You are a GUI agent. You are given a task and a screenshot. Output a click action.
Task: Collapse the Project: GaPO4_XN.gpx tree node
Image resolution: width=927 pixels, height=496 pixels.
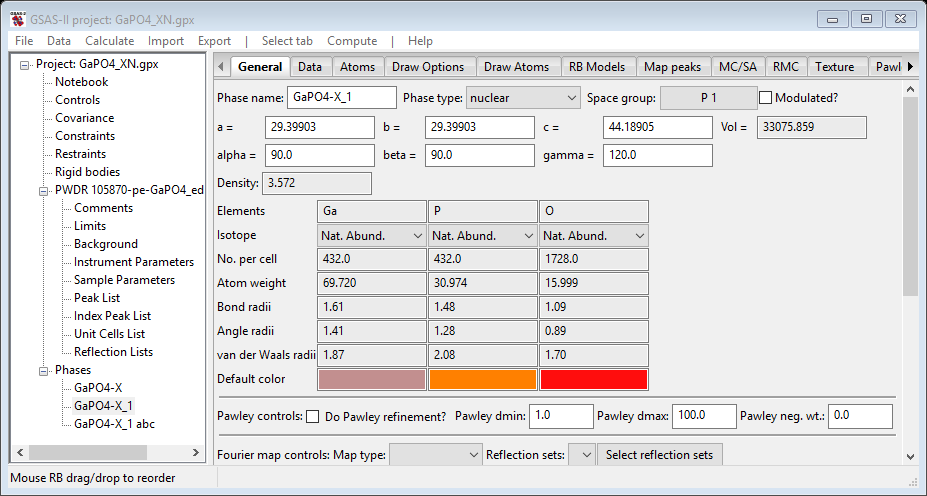point(24,65)
